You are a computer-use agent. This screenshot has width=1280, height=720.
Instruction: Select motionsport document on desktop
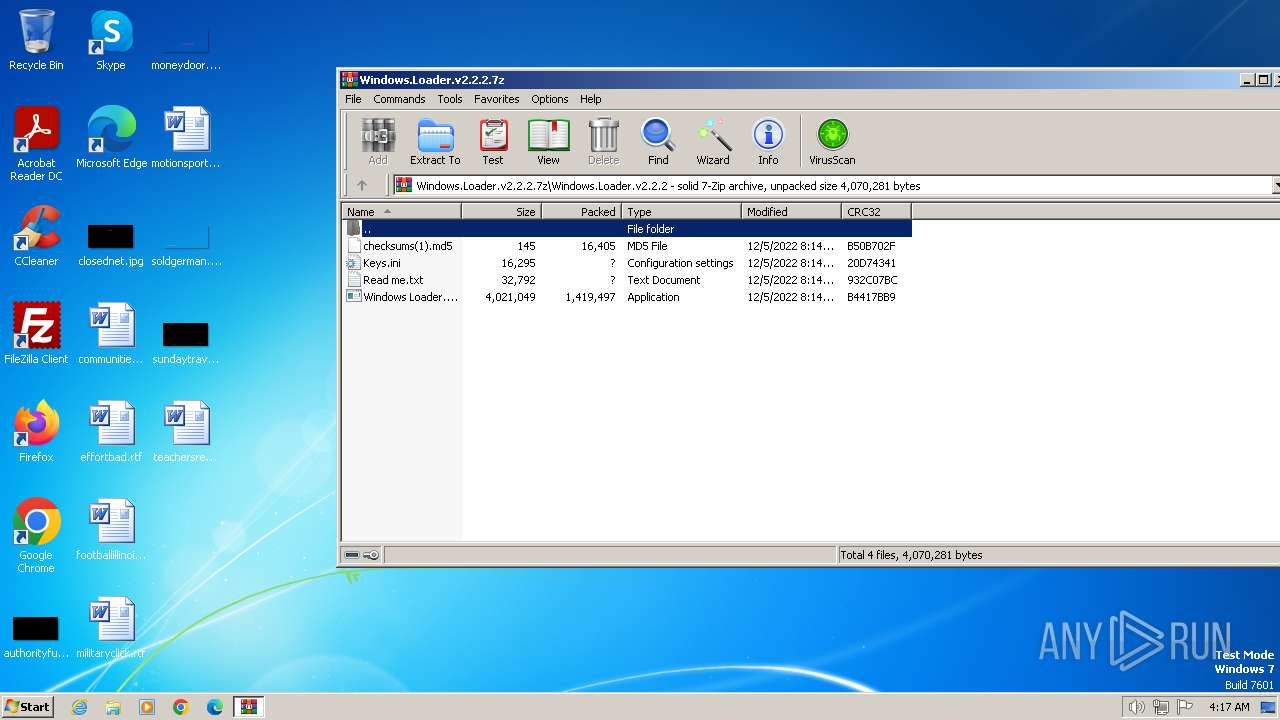(186, 138)
